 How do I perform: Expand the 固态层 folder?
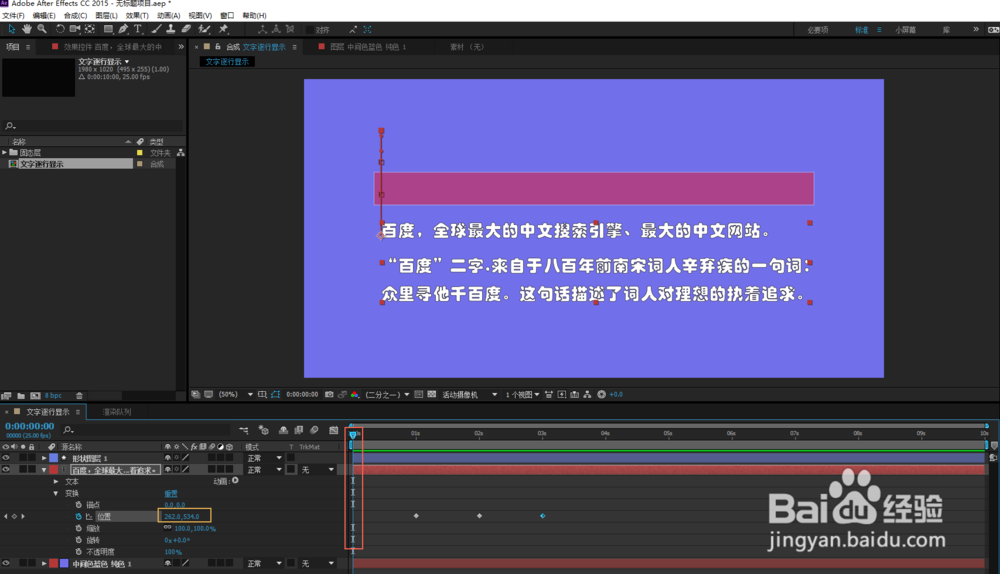[x=4, y=152]
